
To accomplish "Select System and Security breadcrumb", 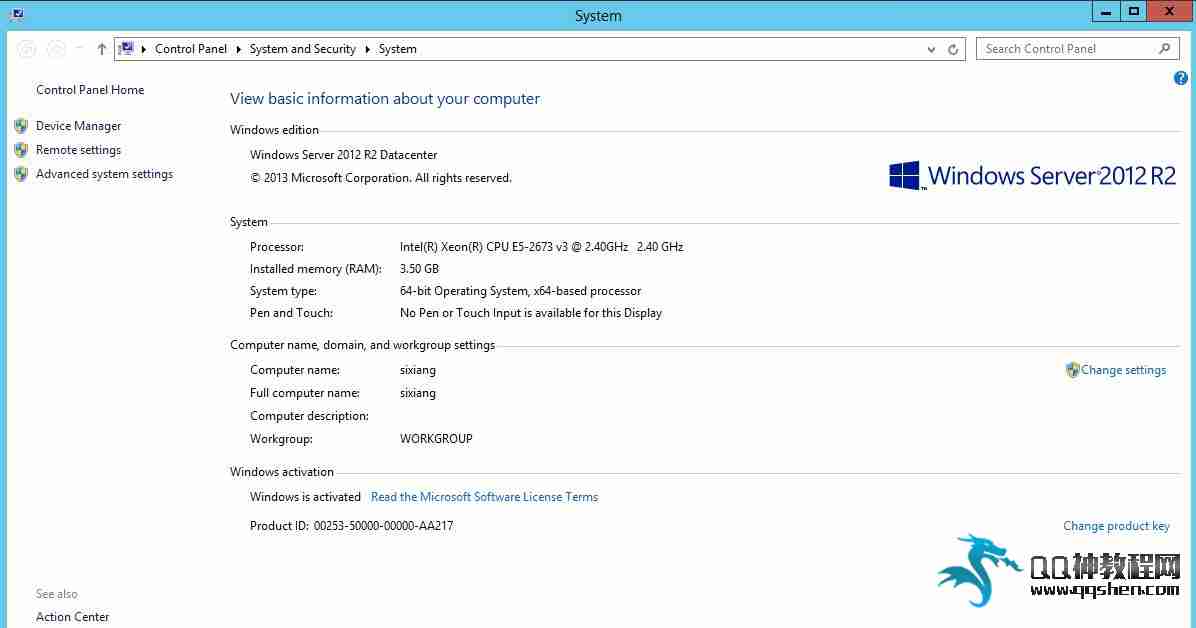I will click(x=303, y=49).
